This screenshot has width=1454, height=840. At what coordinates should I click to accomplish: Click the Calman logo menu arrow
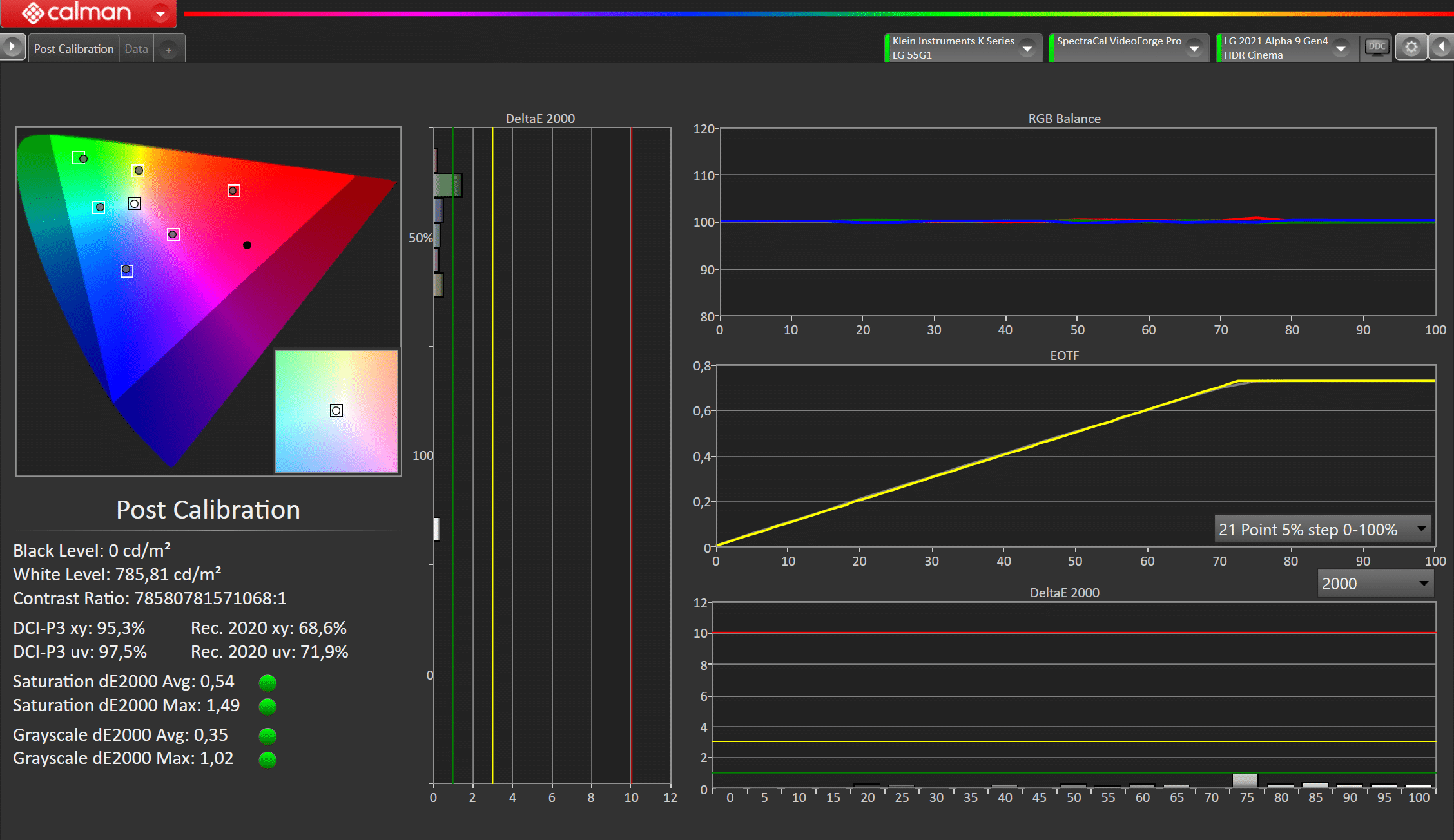[160, 13]
